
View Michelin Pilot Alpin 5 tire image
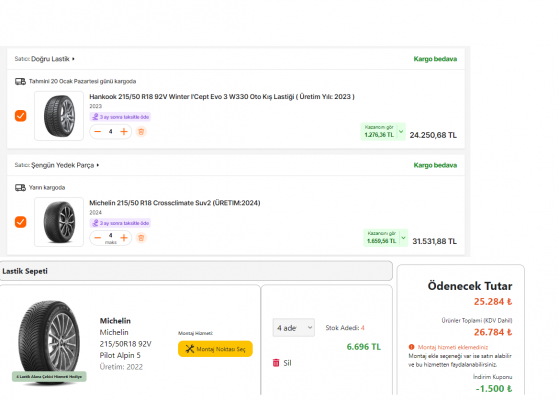pyautogui.click(x=49, y=342)
